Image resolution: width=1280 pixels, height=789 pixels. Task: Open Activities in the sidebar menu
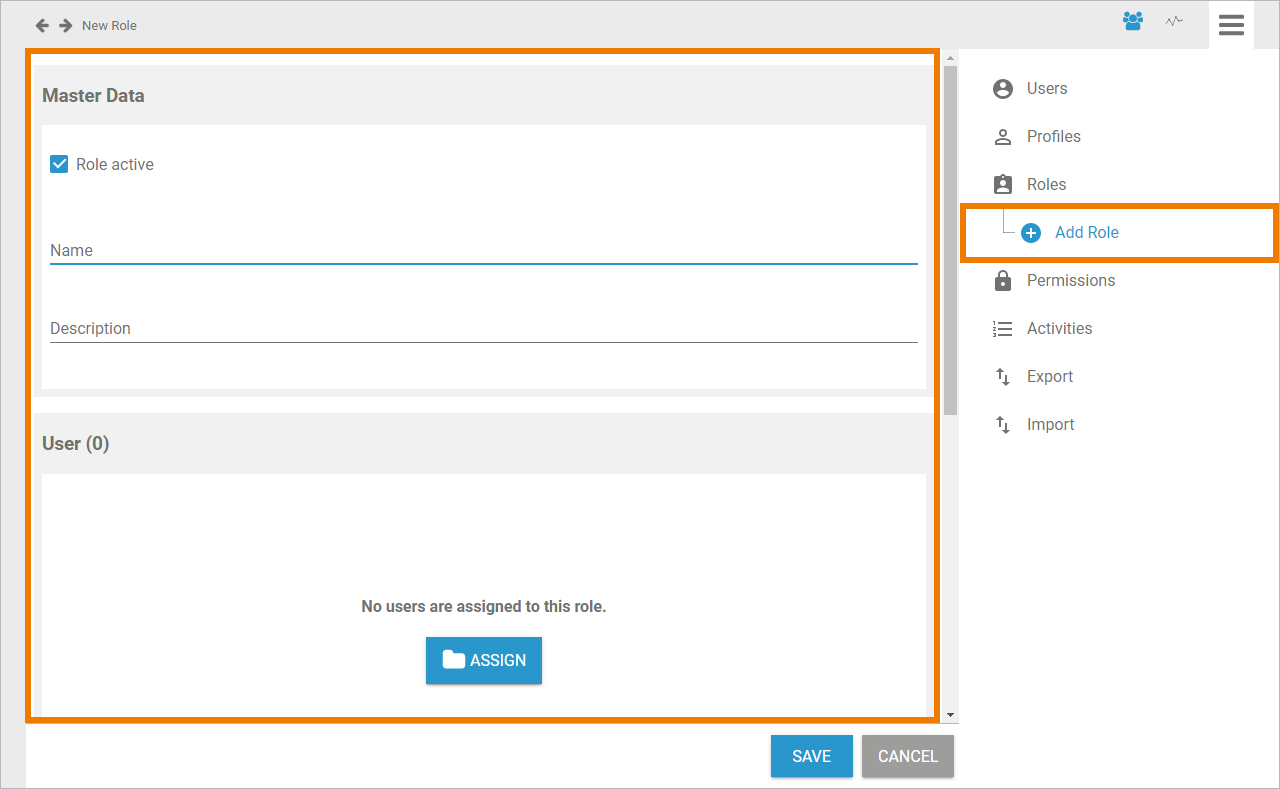tap(1059, 329)
